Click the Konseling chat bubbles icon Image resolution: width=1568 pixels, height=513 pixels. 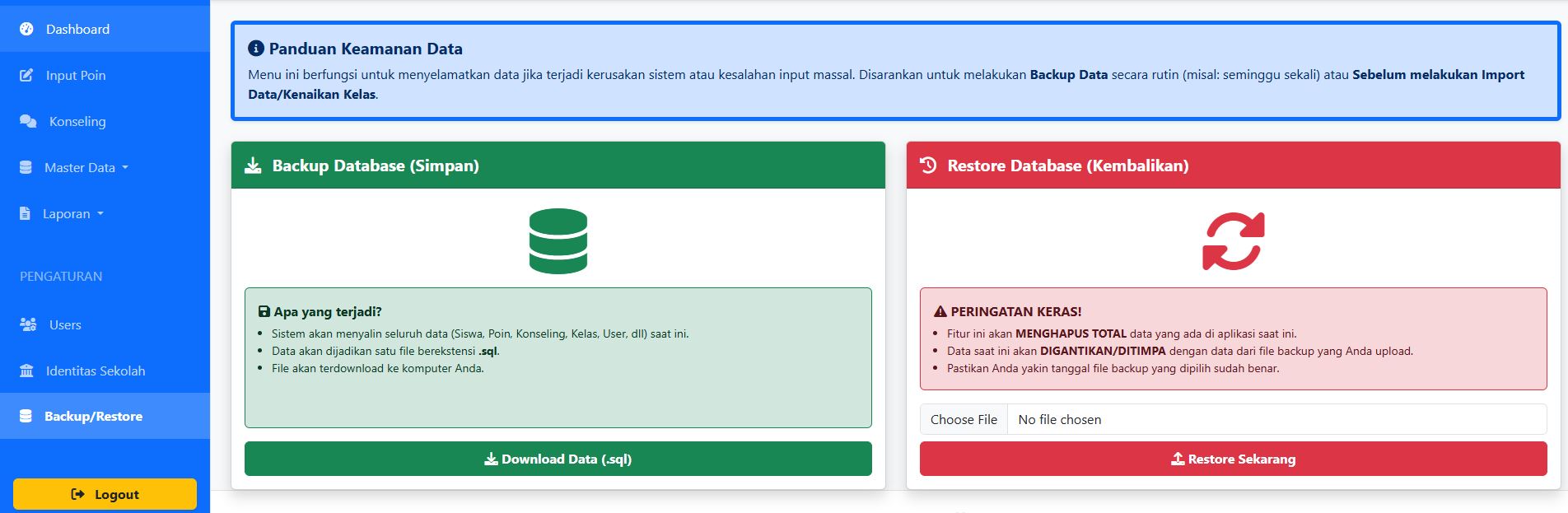tap(28, 121)
